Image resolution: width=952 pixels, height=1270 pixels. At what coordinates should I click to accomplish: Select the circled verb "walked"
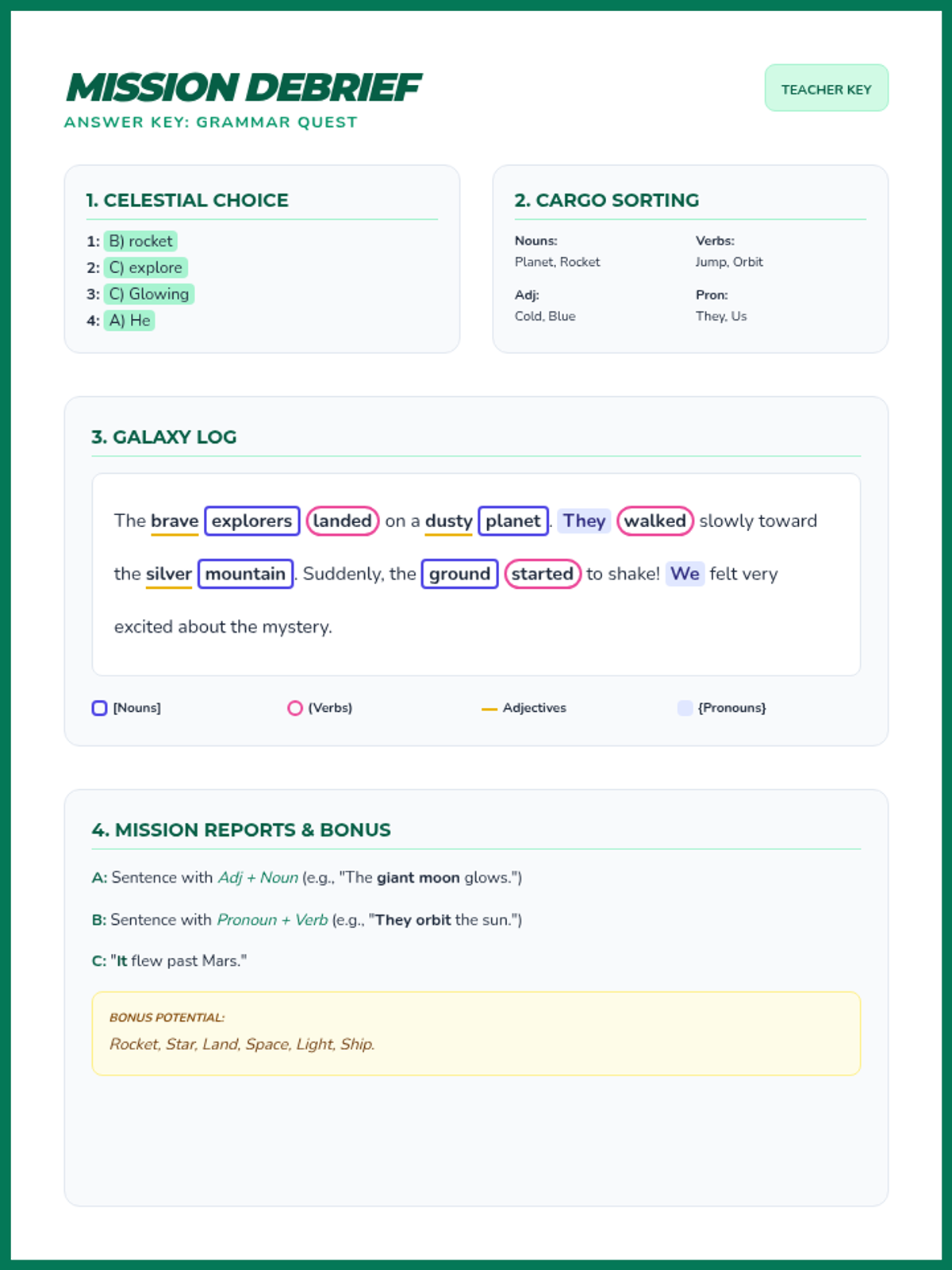coord(654,521)
